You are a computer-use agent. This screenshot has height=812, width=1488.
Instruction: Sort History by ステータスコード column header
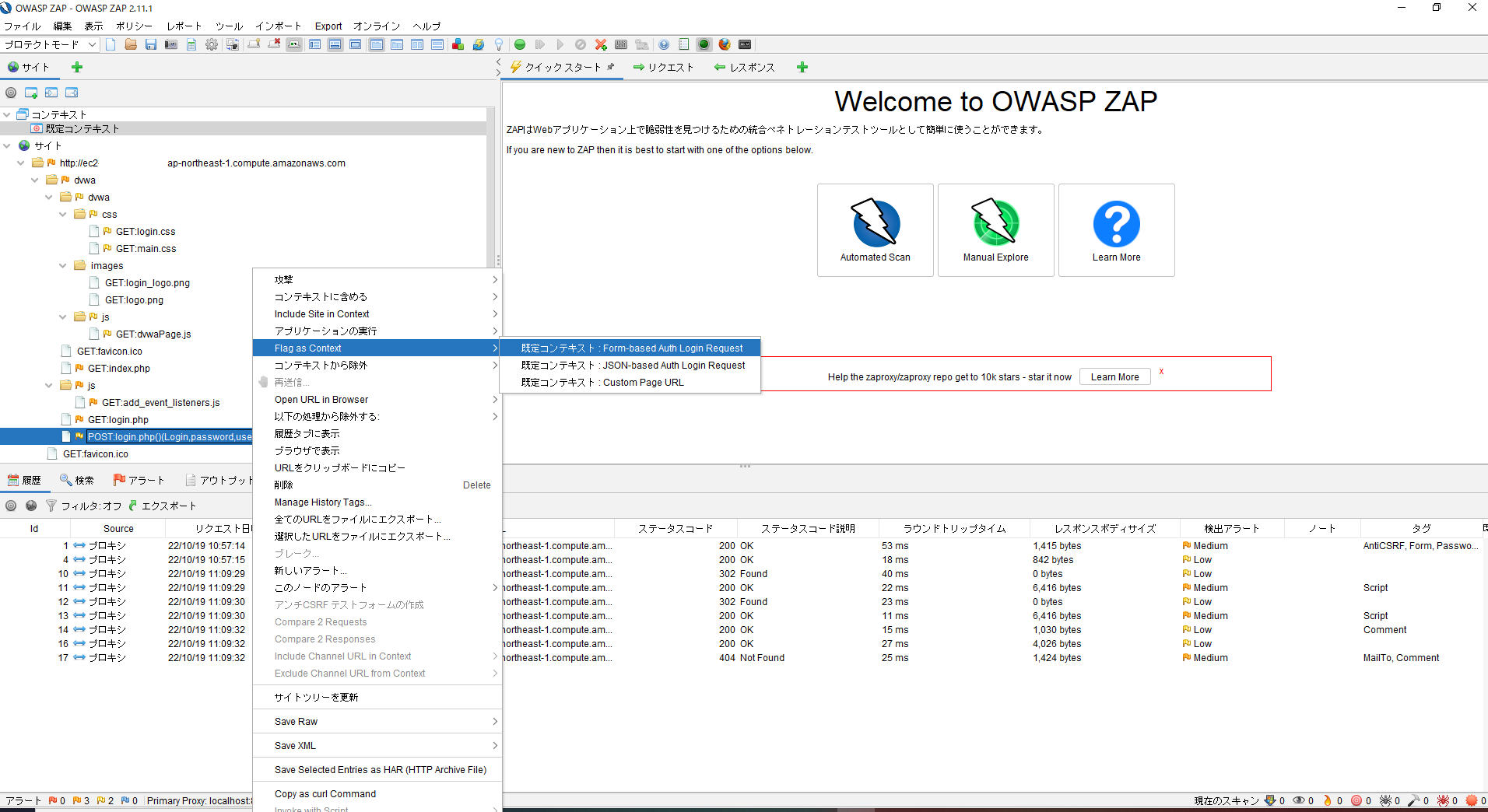pyautogui.click(x=676, y=528)
